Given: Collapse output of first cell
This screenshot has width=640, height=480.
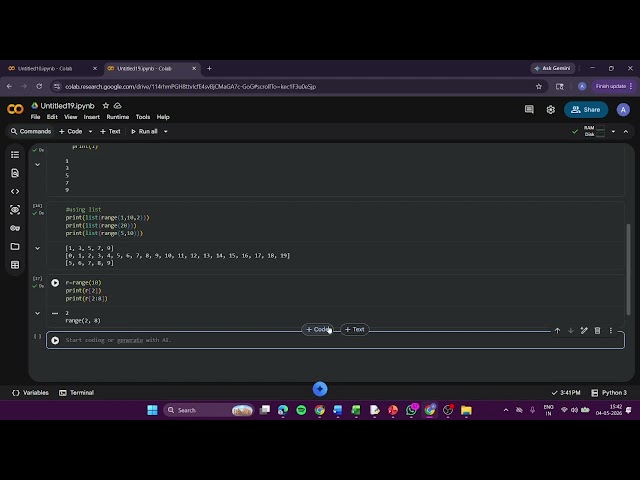Looking at the screenshot, I should [x=38, y=164].
